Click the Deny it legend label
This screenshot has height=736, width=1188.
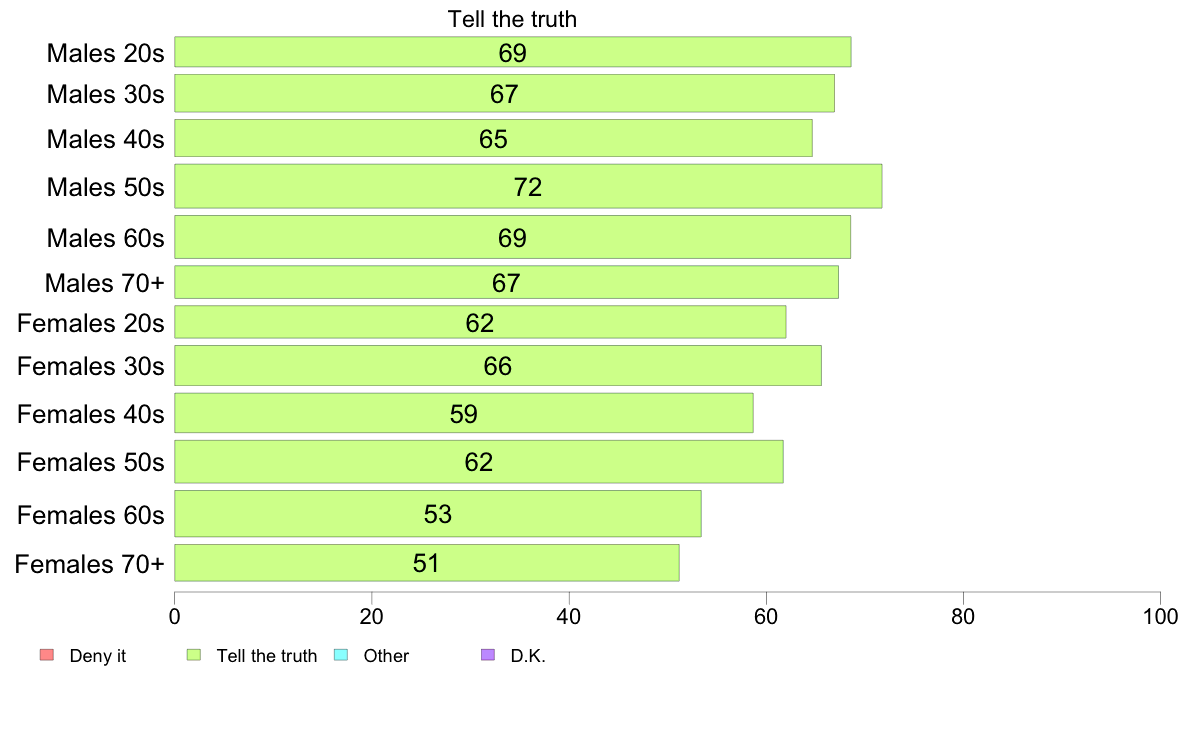(x=98, y=656)
